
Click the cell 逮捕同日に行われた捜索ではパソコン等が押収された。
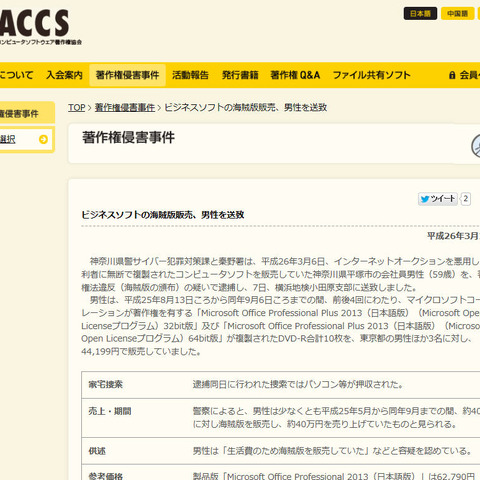[x=298, y=385]
